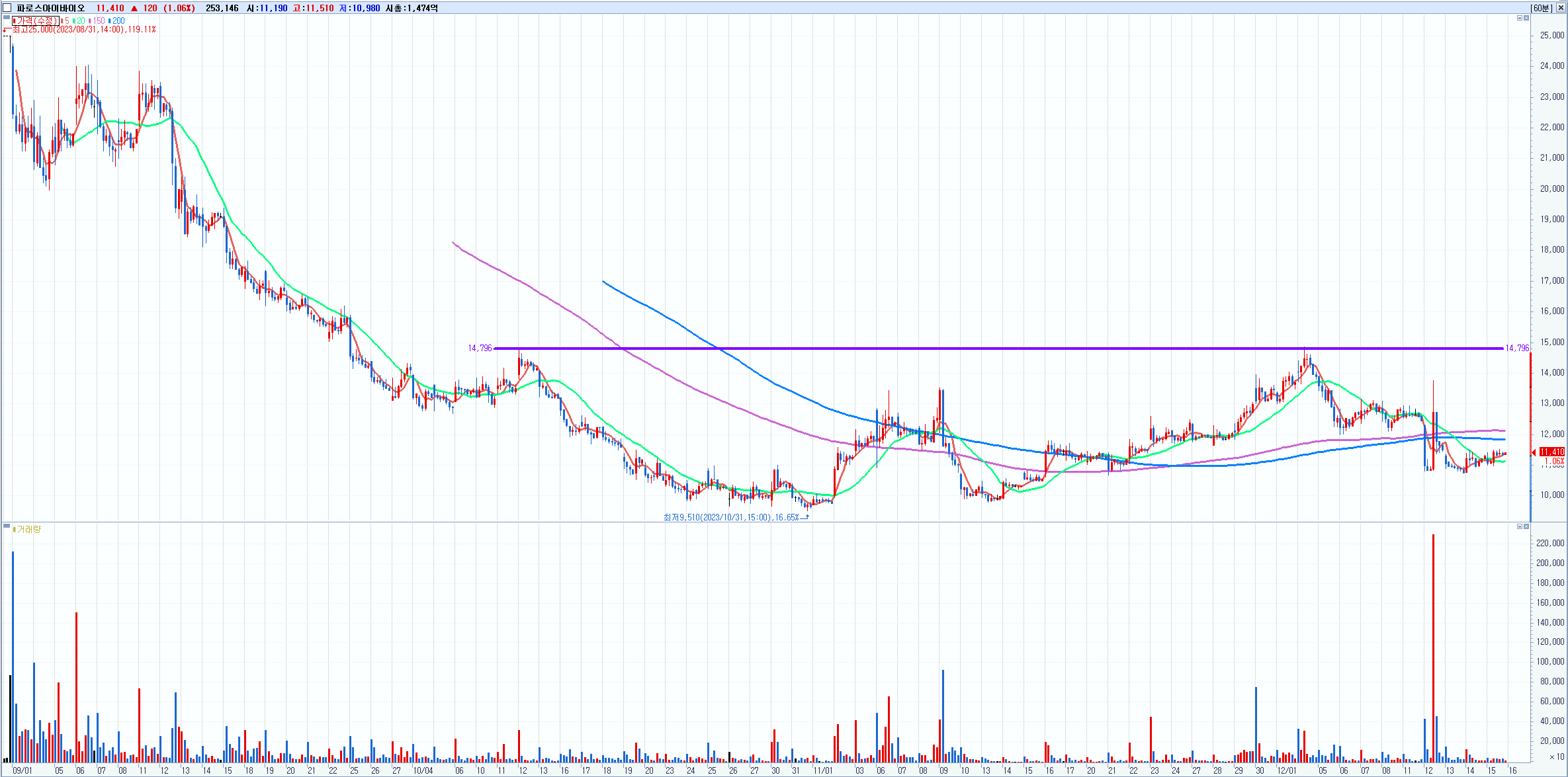The width and height of the screenshot is (1568, 777).
Task: Click the 거래량 volume indicator label
Action: (x=28, y=530)
